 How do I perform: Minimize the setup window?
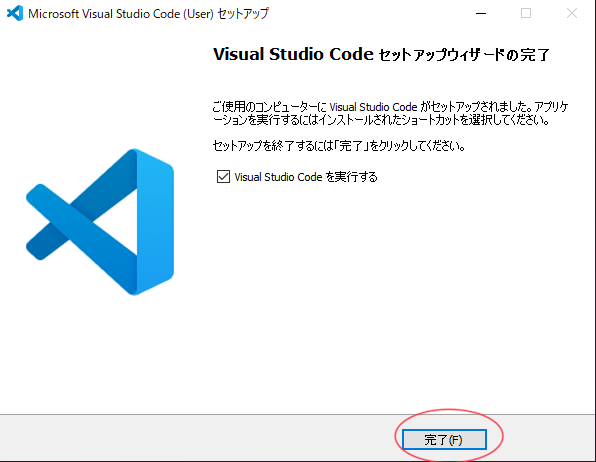pyautogui.click(x=481, y=14)
